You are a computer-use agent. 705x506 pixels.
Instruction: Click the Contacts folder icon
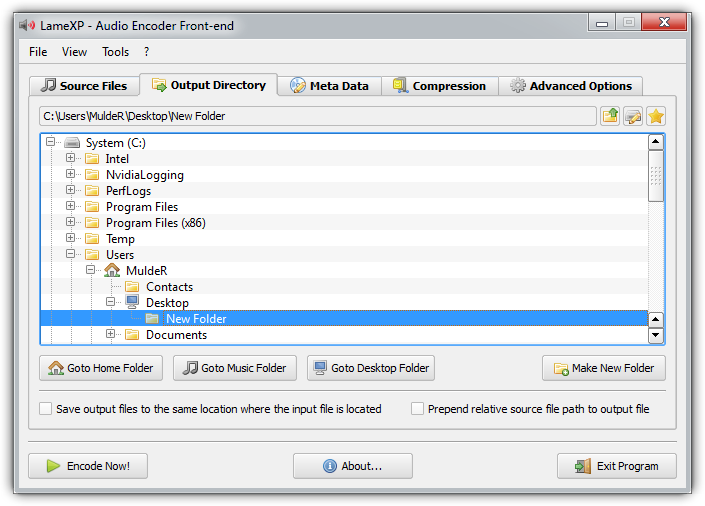132,287
